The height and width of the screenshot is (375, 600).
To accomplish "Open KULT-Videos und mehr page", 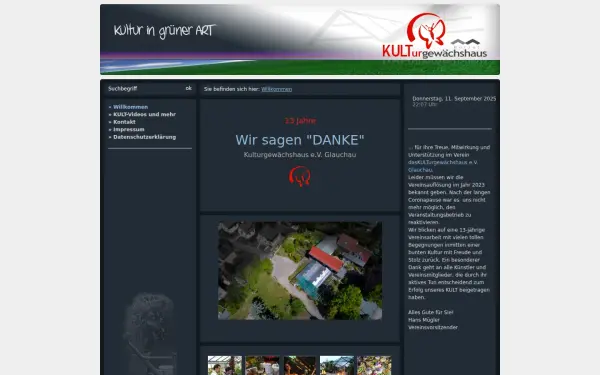I will (144, 114).
